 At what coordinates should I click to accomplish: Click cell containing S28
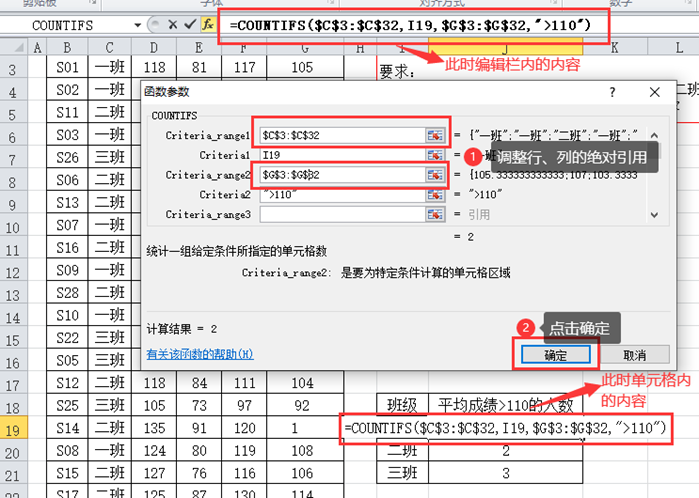[67, 292]
